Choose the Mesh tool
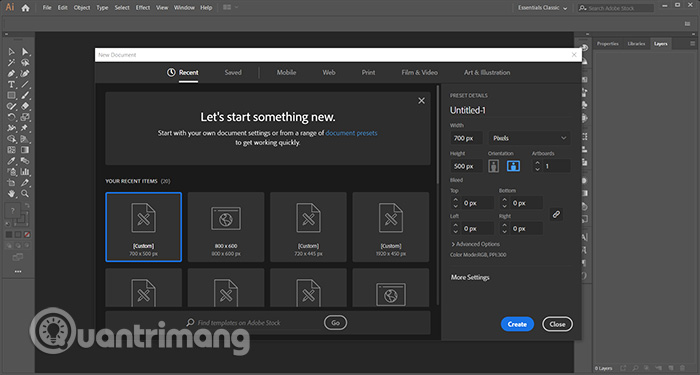The width and height of the screenshot is (700, 375). 11,150
